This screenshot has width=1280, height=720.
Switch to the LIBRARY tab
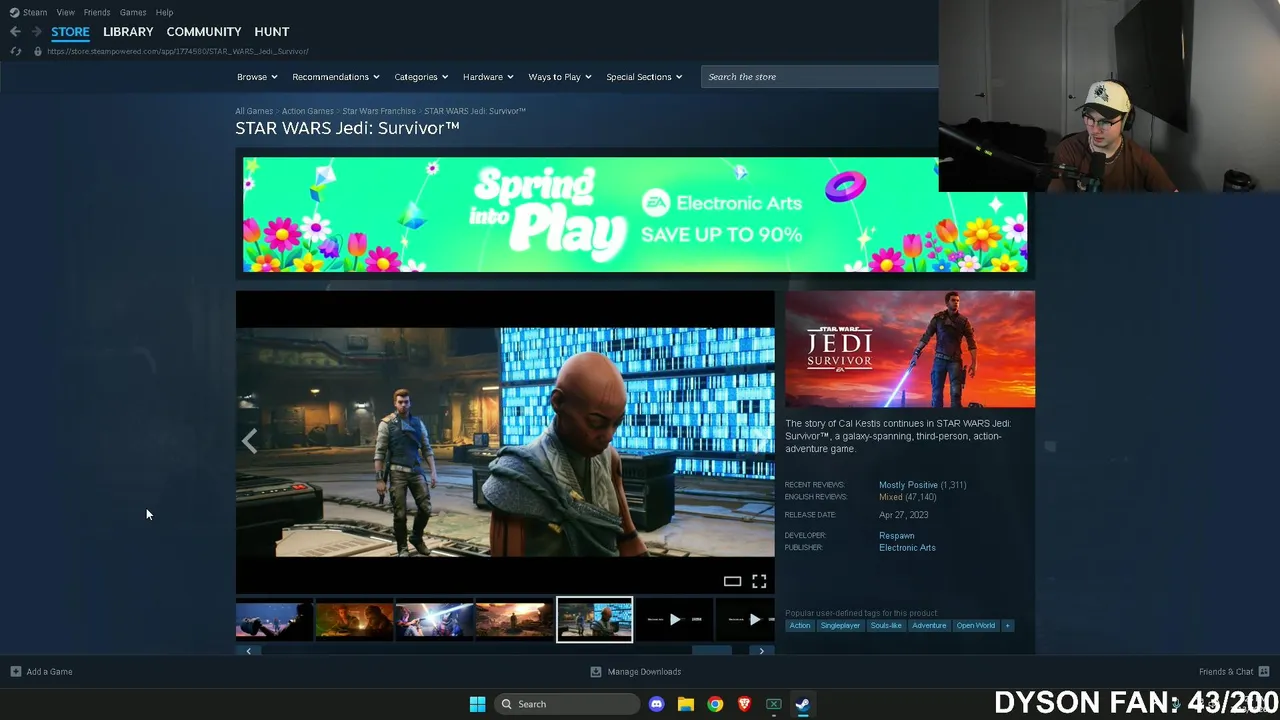pyautogui.click(x=128, y=31)
